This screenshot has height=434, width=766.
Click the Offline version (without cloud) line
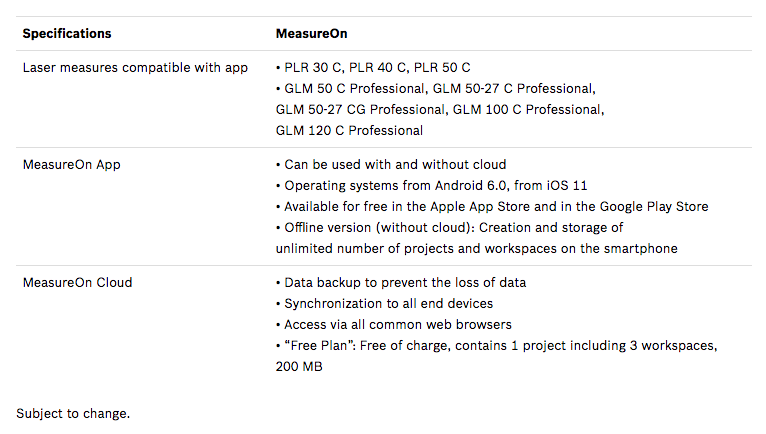tap(449, 228)
